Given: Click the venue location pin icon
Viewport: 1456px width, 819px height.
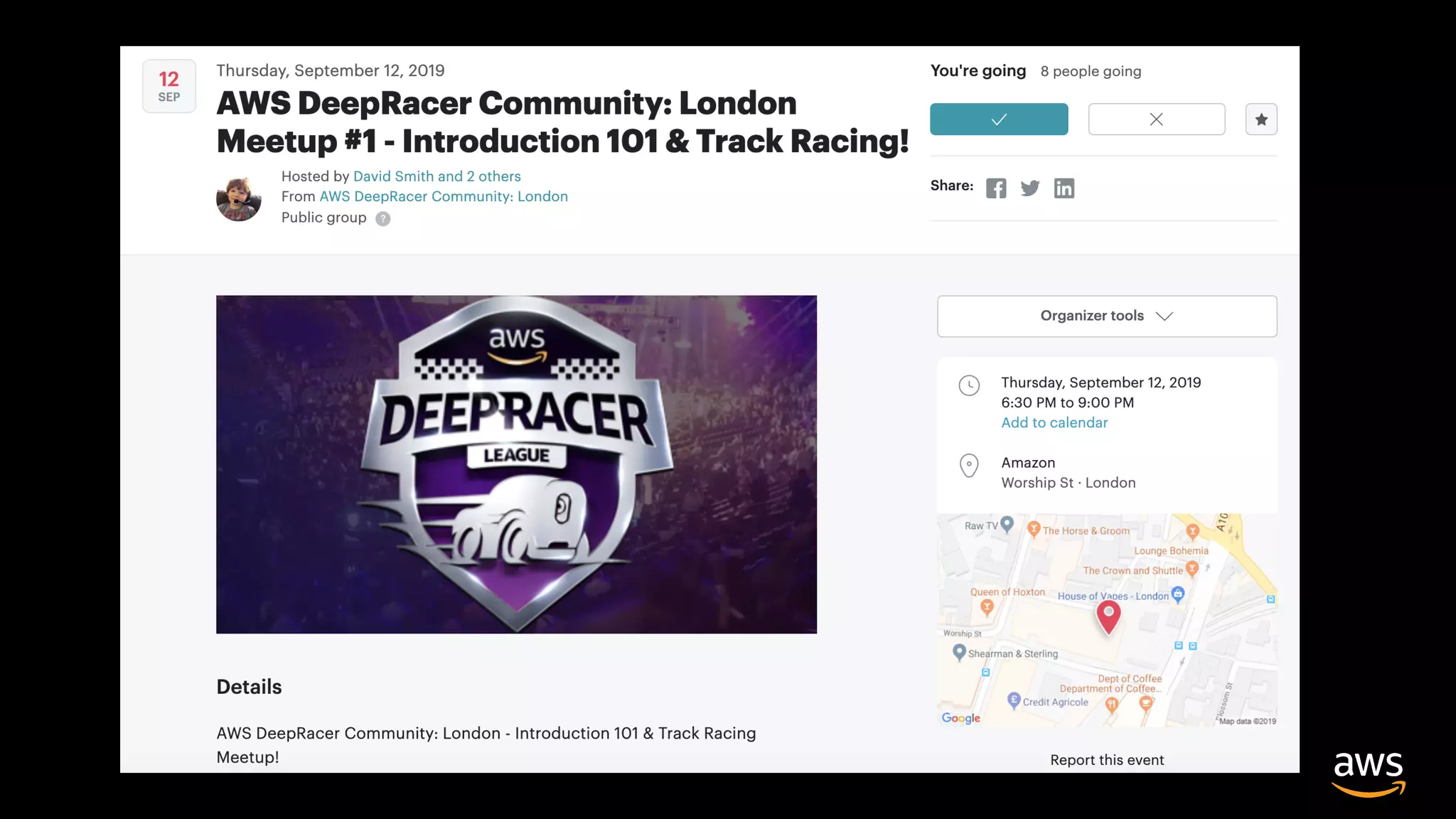Looking at the screenshot, I should 968,466.
